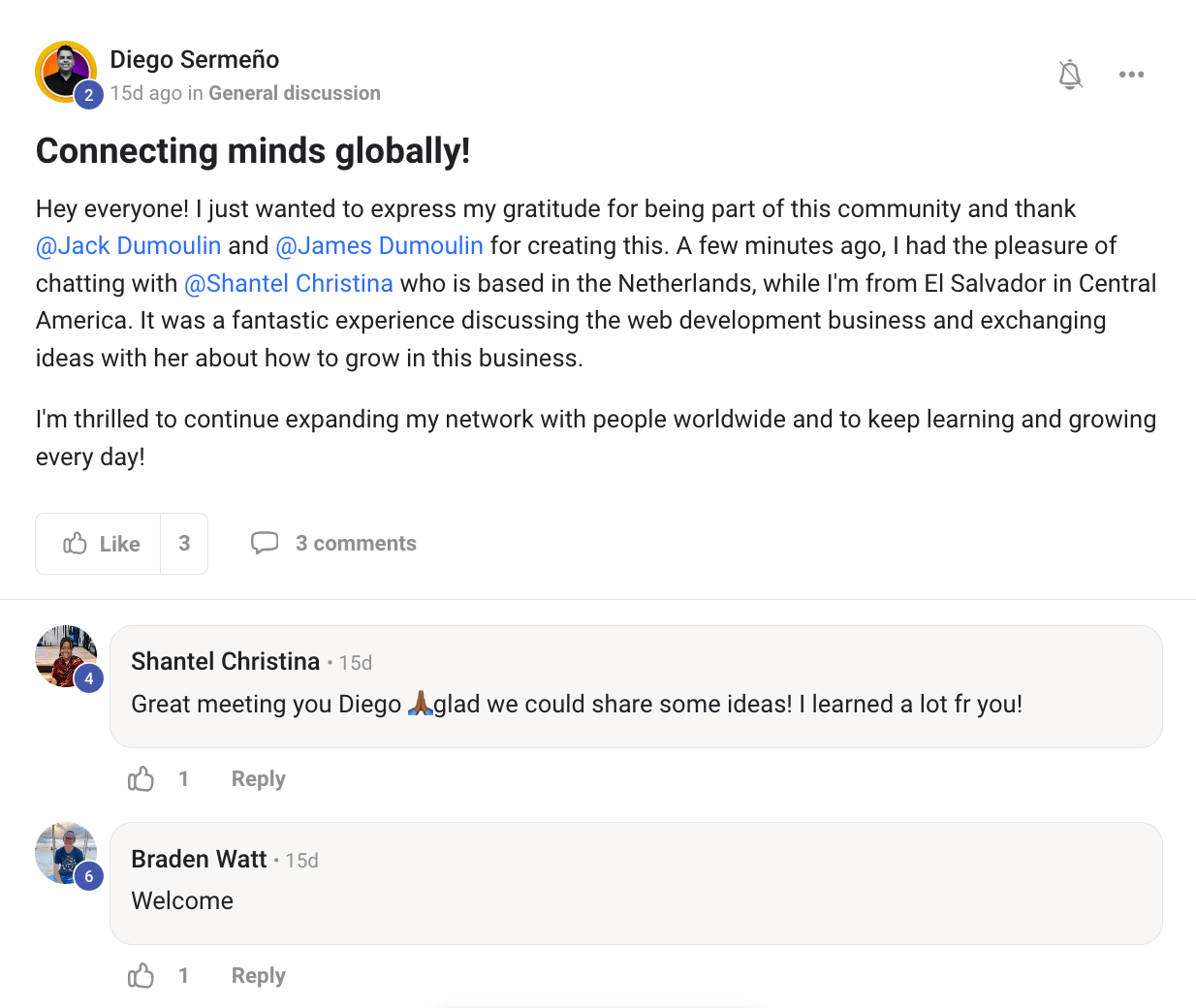
Task: View Braden Watt's avatar
Action: pyautogui.click(x=65, y=854)
